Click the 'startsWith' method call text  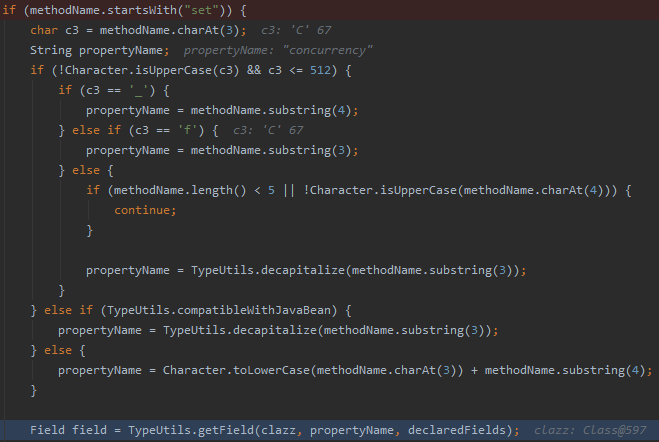click(x=142, y=10)
